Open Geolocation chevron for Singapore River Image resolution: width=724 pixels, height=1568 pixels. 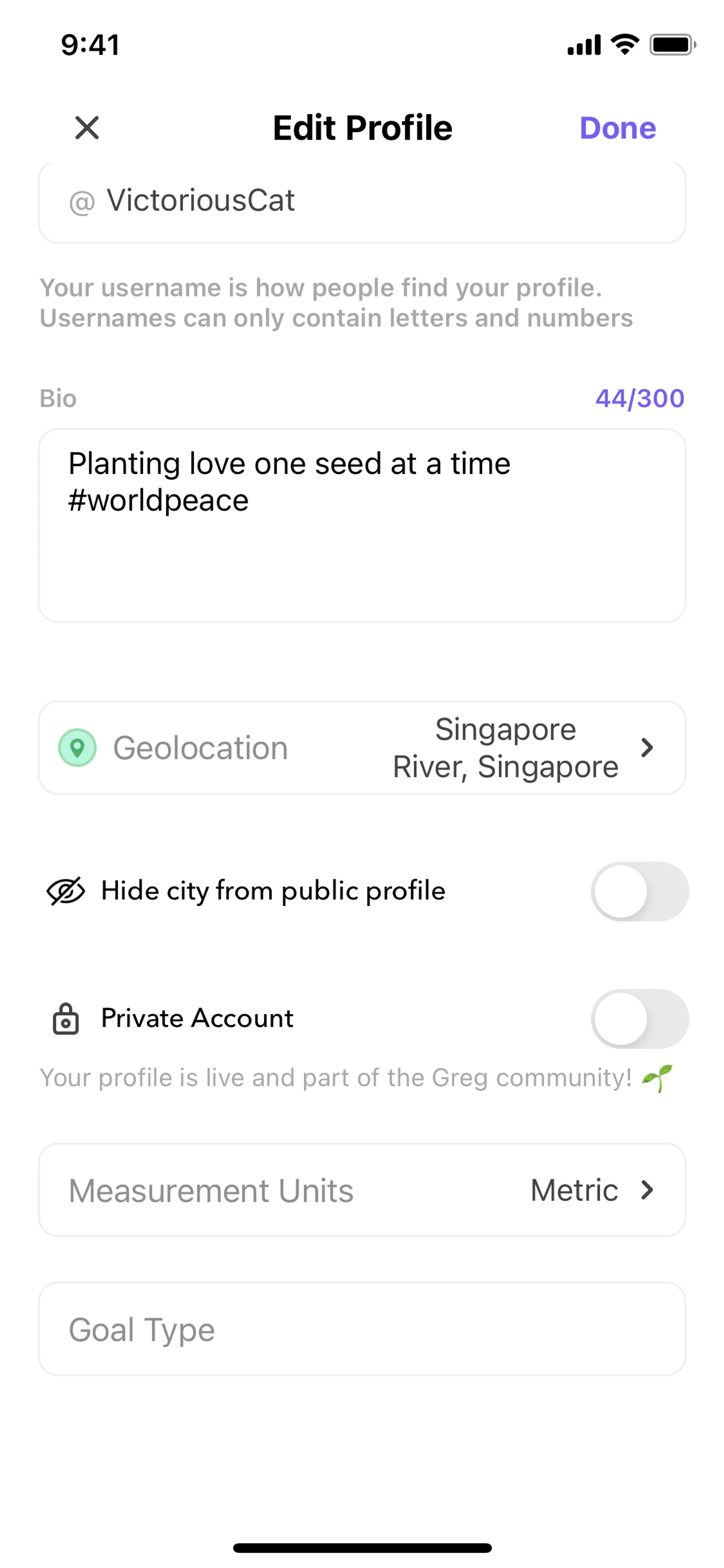point(647,748)
